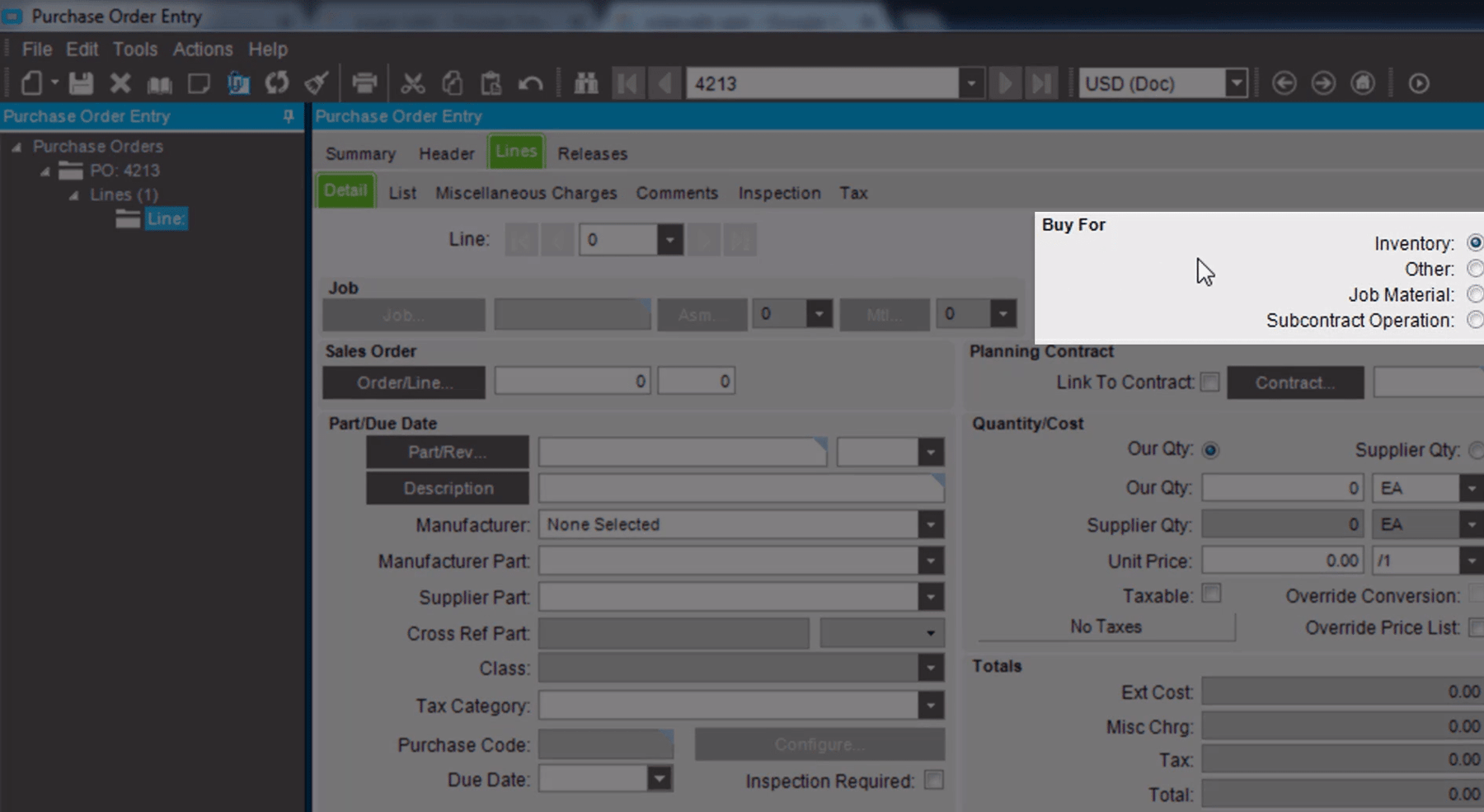This screenshot has width=1484, height=812.
Task: Select the Inventory radio button
Action: pyautogui.click(x=1475, y=243)
